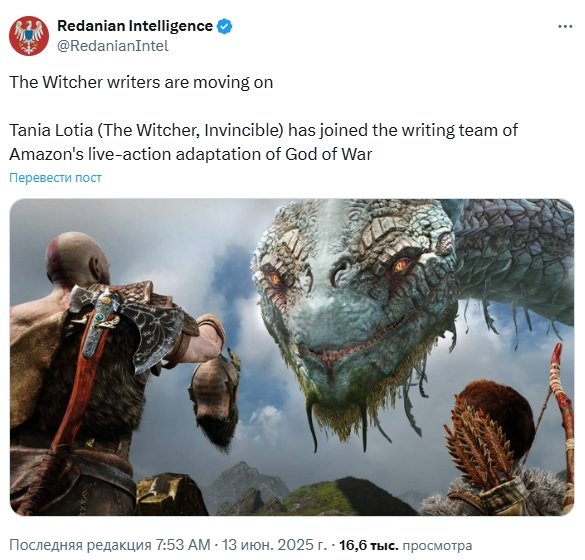Open the attached God of War image
Image resolution: width=585 pixels, height=560 pixels.
tap(291, 357)
